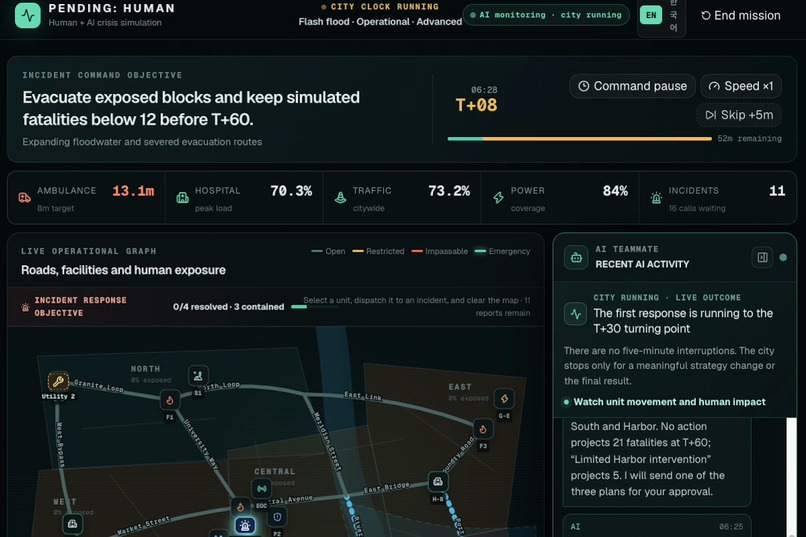The height and width of the screenshot is (537, 806).
Task: Pause with the Command pause button
Action: point(632,86)
